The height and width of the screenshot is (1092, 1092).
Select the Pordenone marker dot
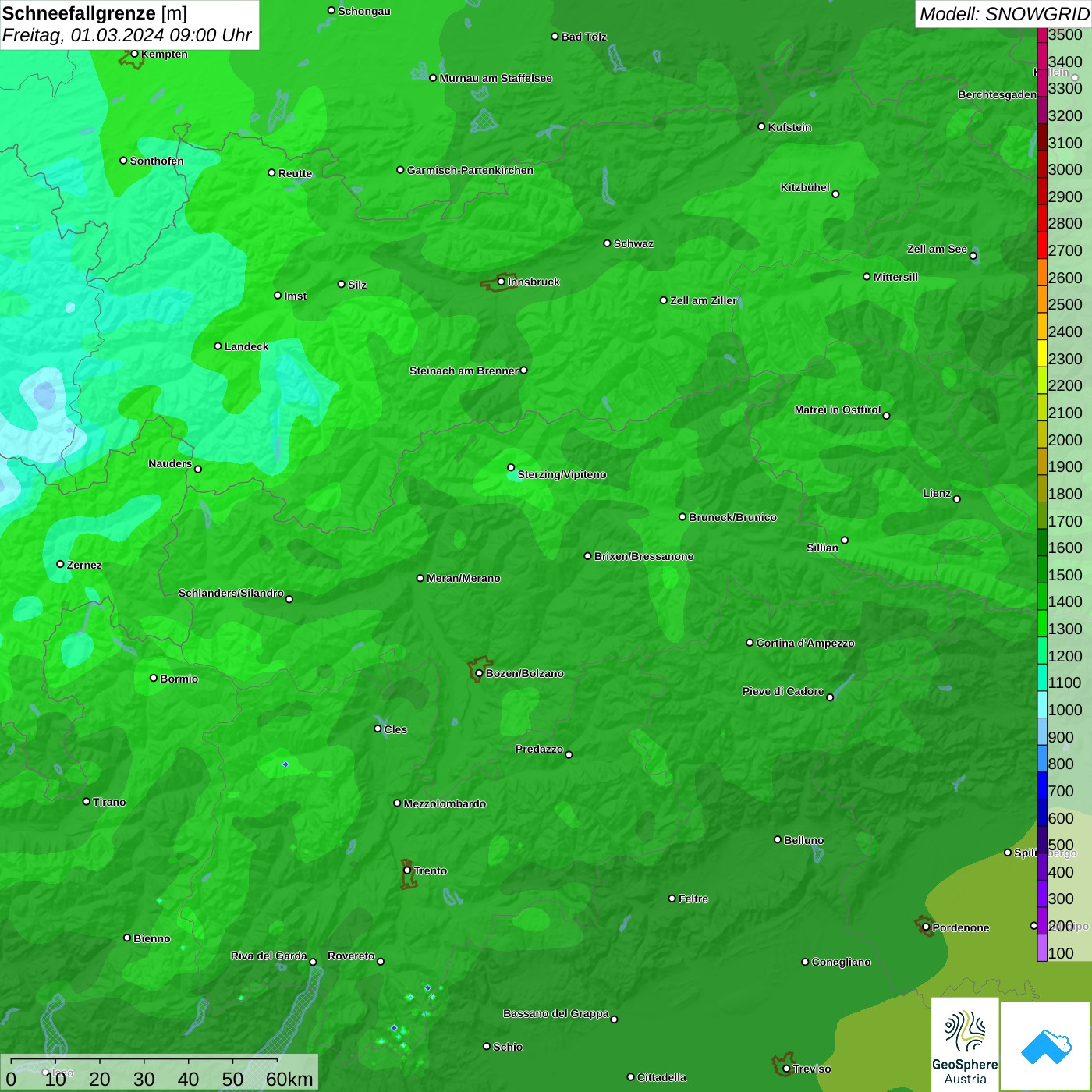coord(926,927)
